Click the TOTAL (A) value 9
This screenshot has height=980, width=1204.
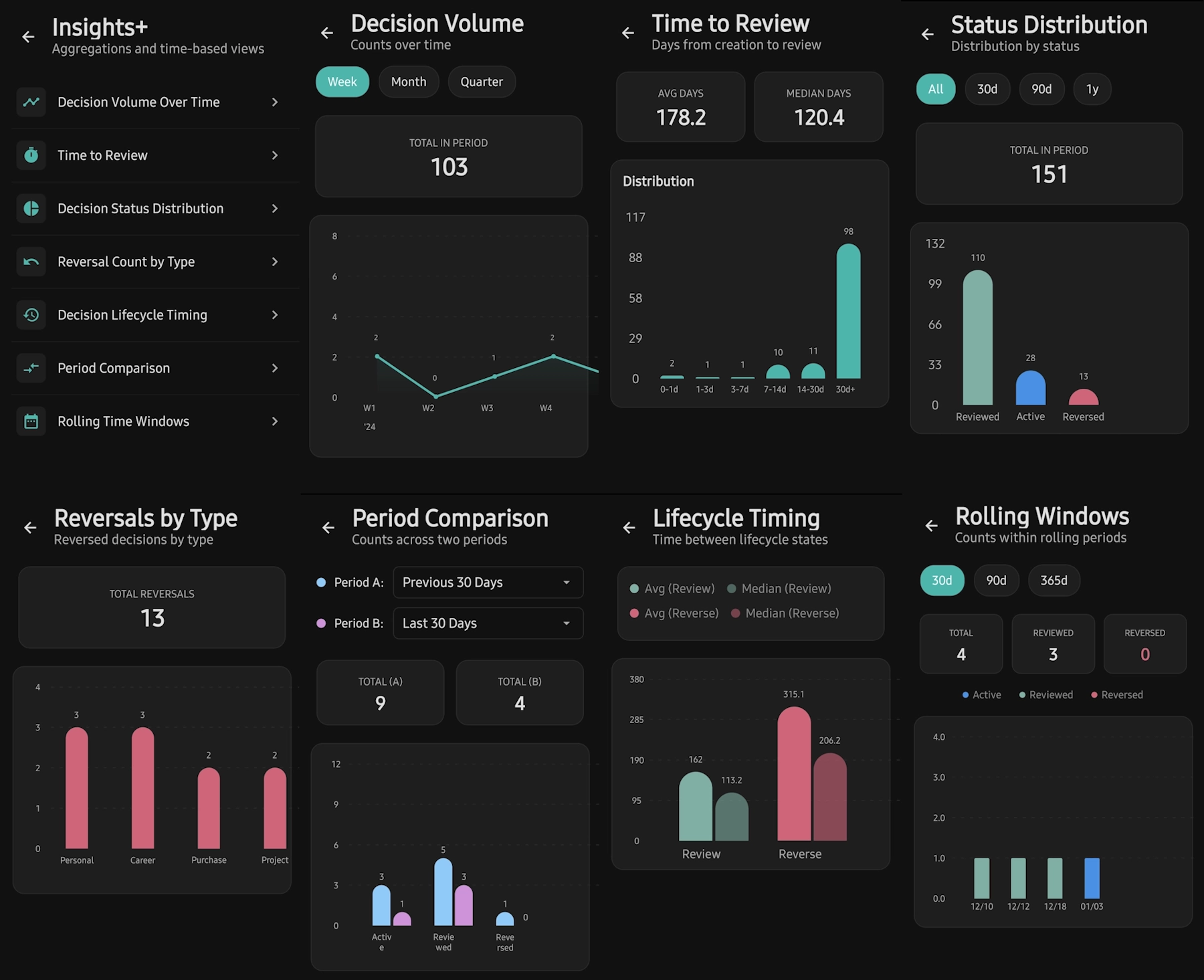381,703
